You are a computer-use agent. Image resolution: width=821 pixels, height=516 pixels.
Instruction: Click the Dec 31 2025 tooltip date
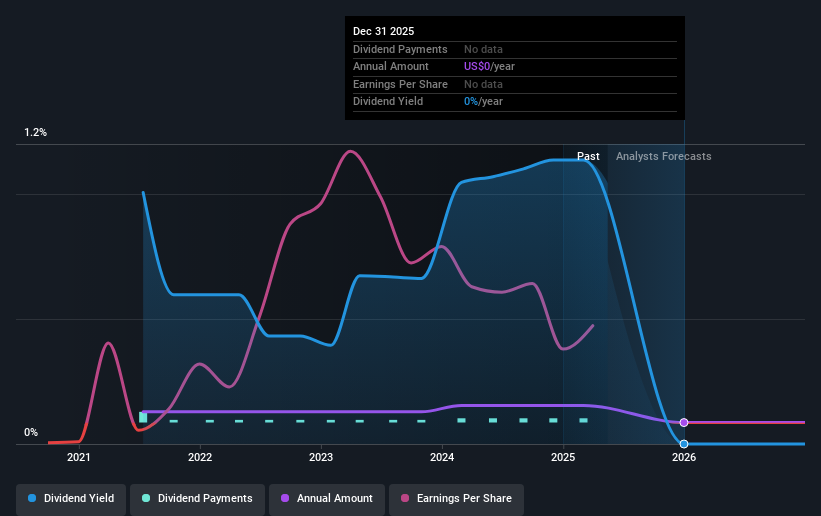tap(383, 31)
